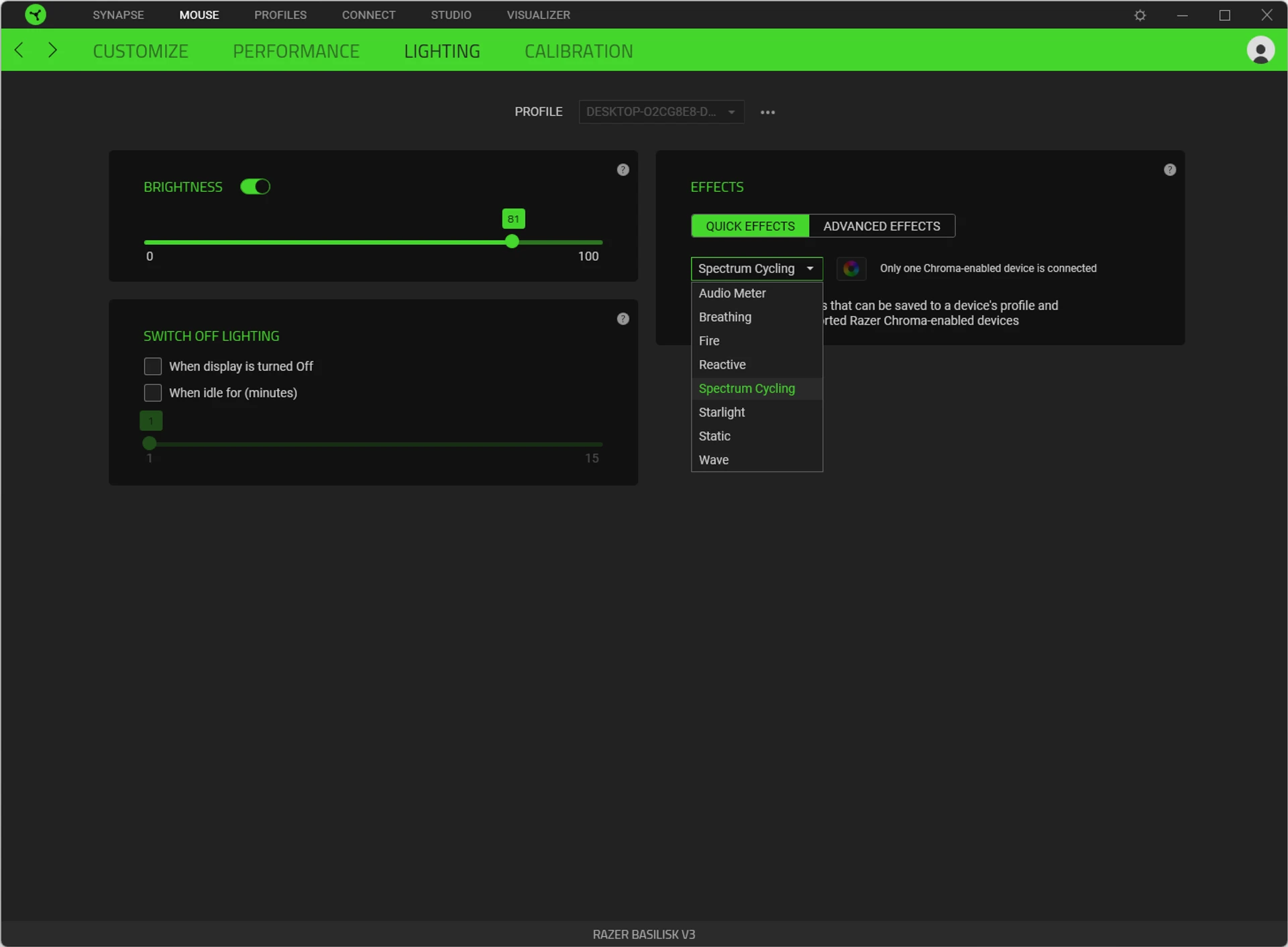
Task: Select Breathing effect
Action: click(x=757, y=317)
